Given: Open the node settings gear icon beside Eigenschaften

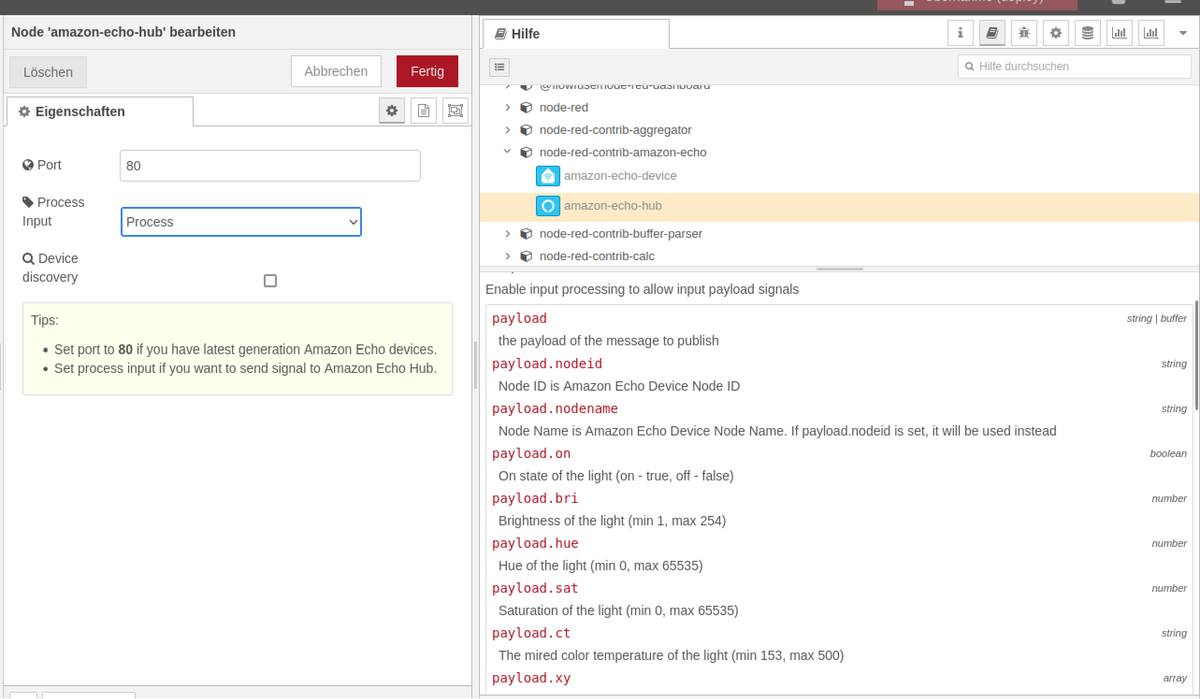Looking at the screenshot, I should pos(392,111).
